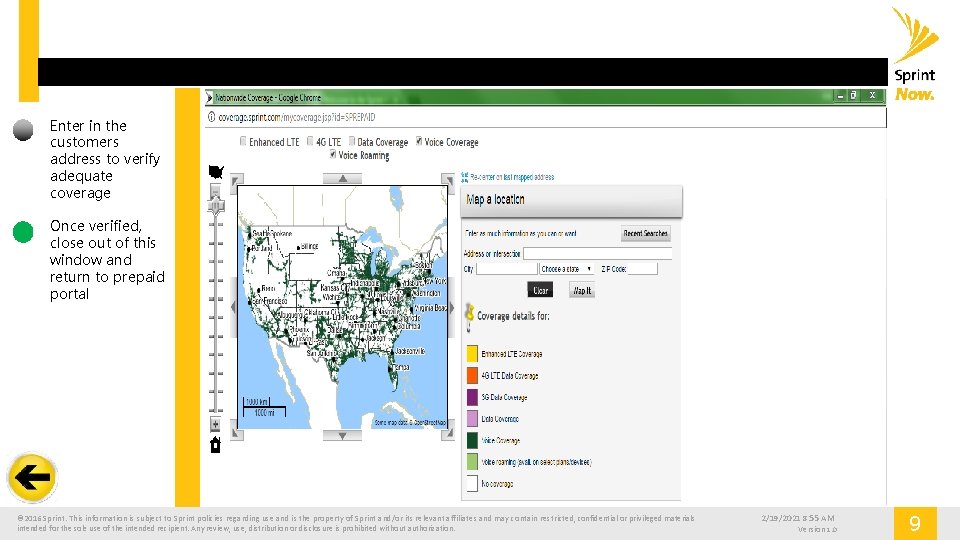
Task: Click the Address or intersection field
Action: click(598, 253)
